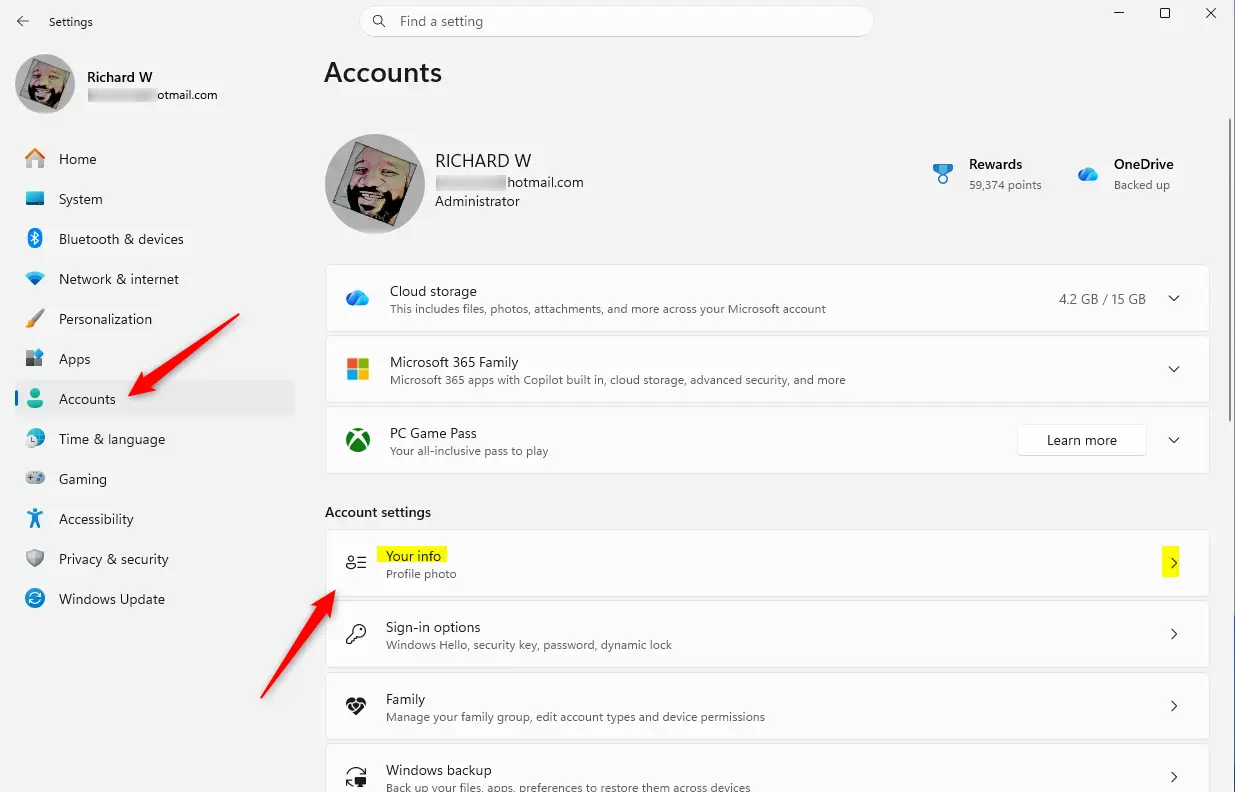The image size is (1235, 792).
Task: Open System settings
Action: point(155,199)
